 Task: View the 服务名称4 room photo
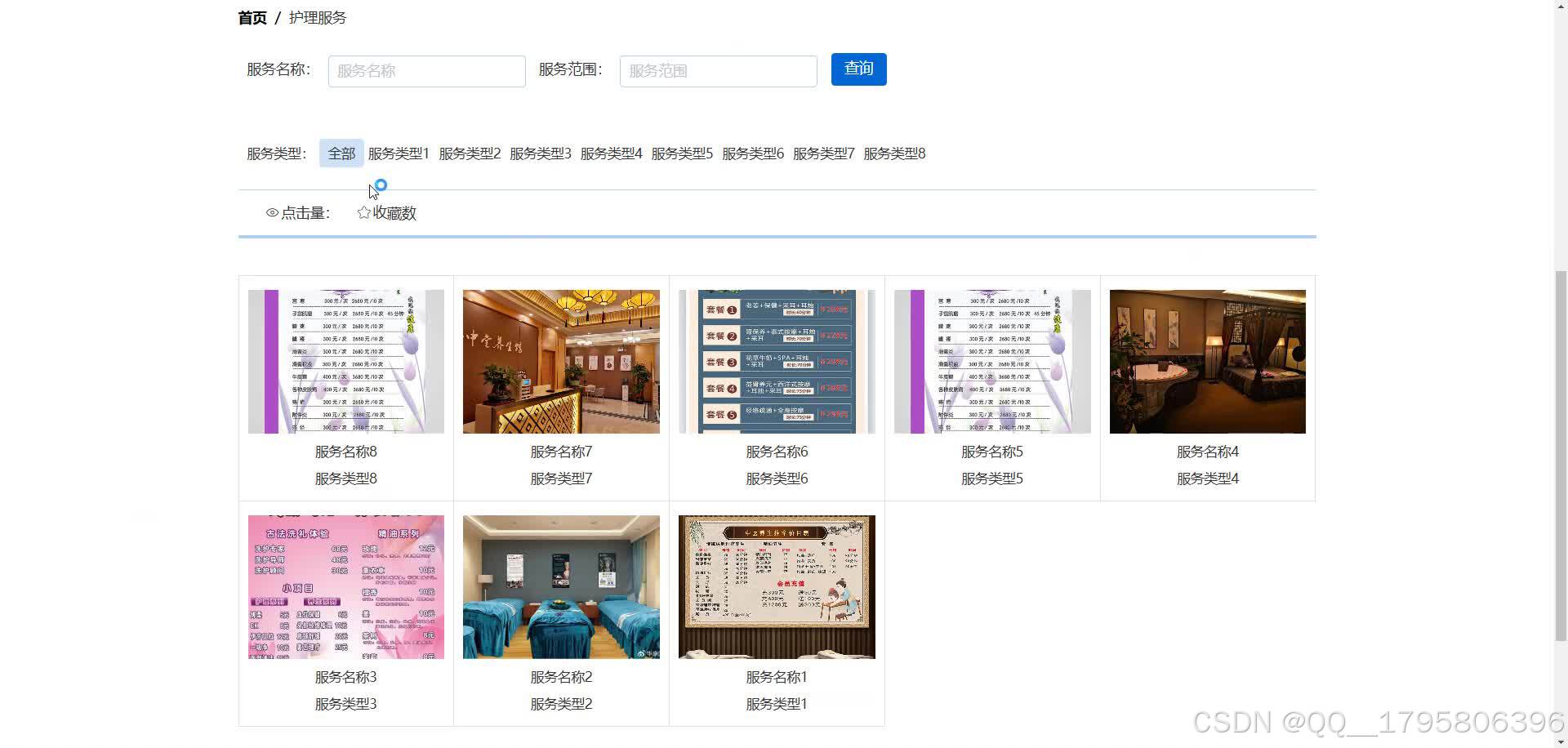[x=1206, y=361]
